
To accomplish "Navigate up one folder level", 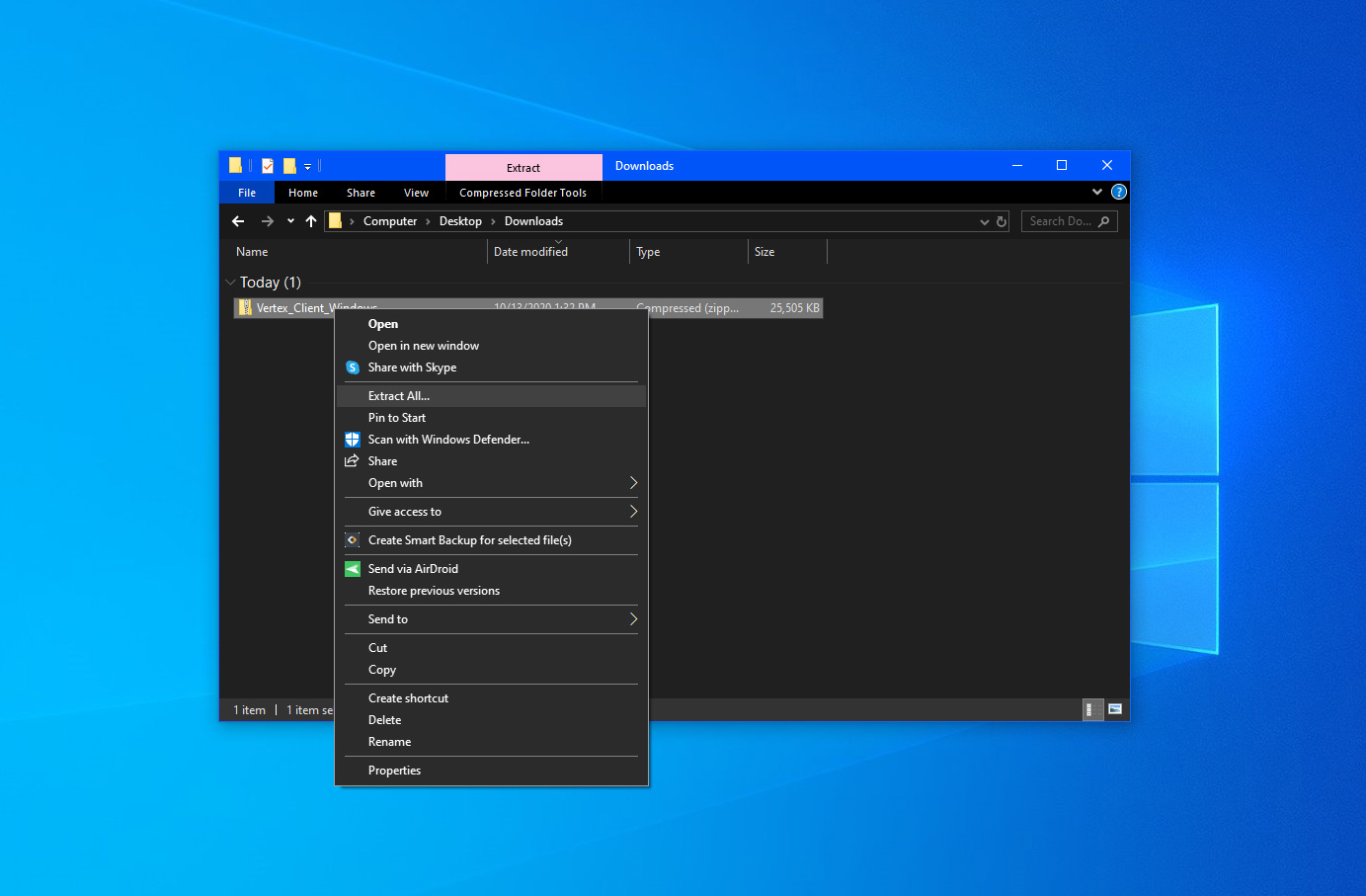I will pos(311,221).
